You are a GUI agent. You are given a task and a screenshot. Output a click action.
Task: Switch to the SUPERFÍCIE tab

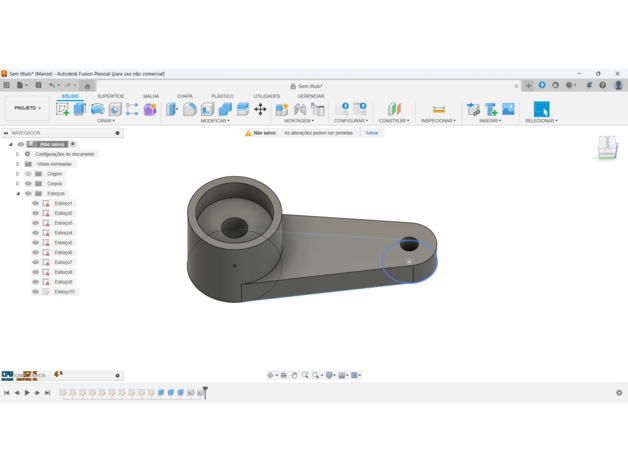click(110, 96)
